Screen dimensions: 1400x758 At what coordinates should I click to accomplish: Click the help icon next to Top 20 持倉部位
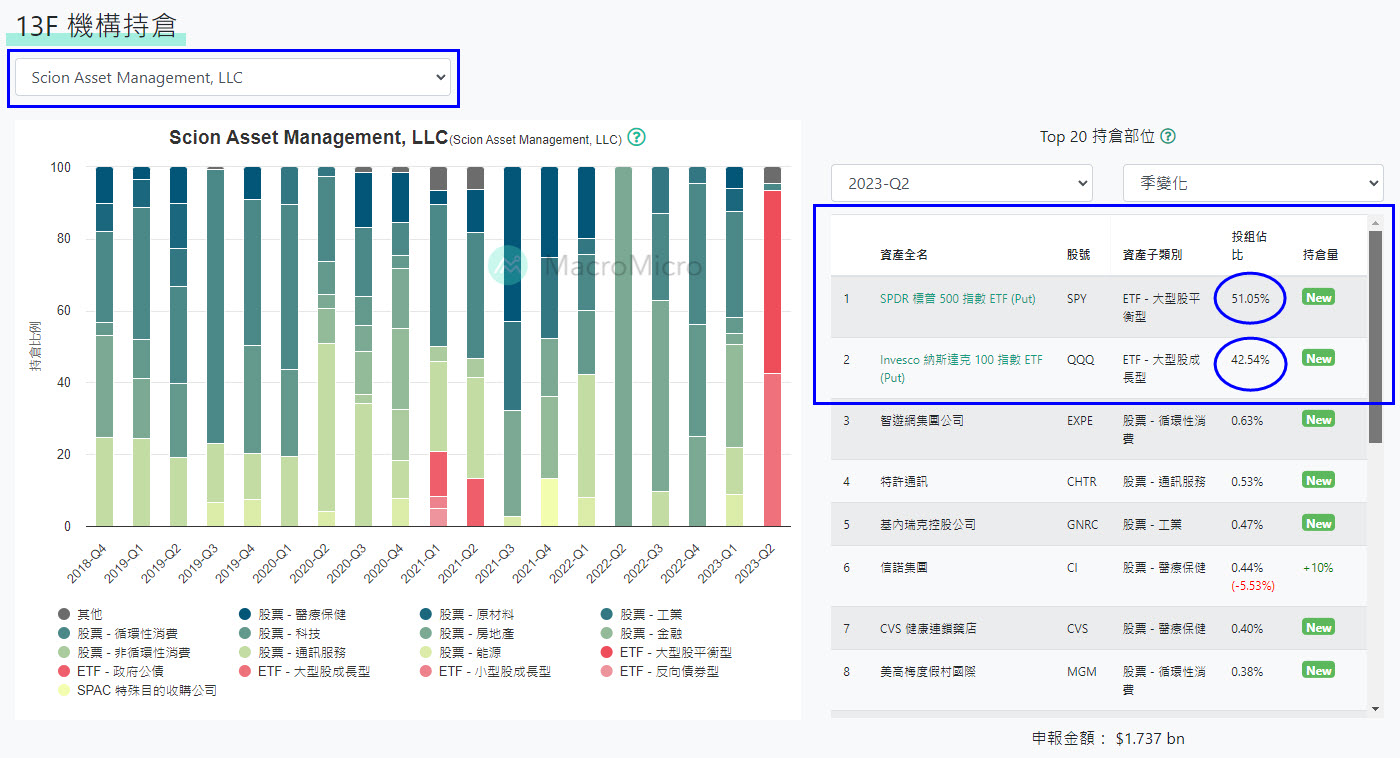point(1167,137)
